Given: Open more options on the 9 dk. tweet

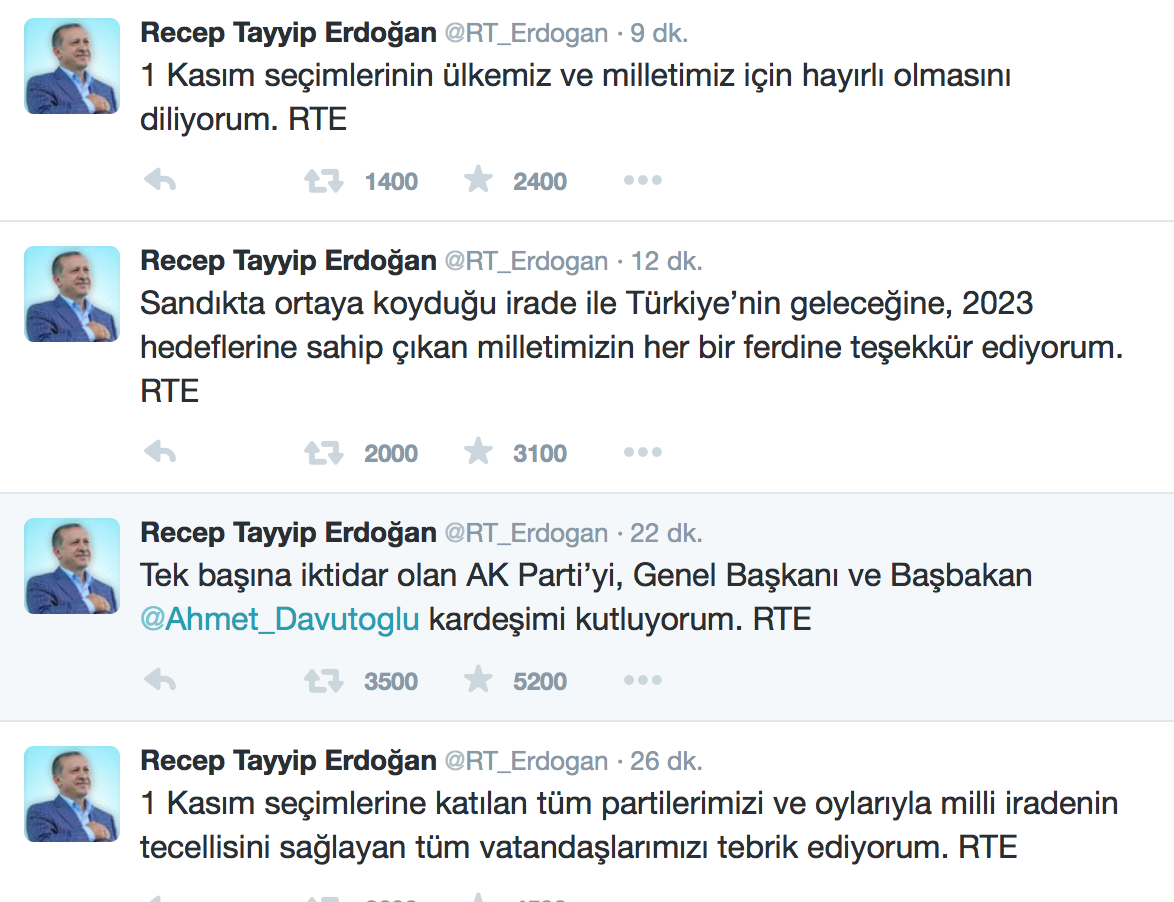Looking at the screenshot, I should tap(642, 181).
